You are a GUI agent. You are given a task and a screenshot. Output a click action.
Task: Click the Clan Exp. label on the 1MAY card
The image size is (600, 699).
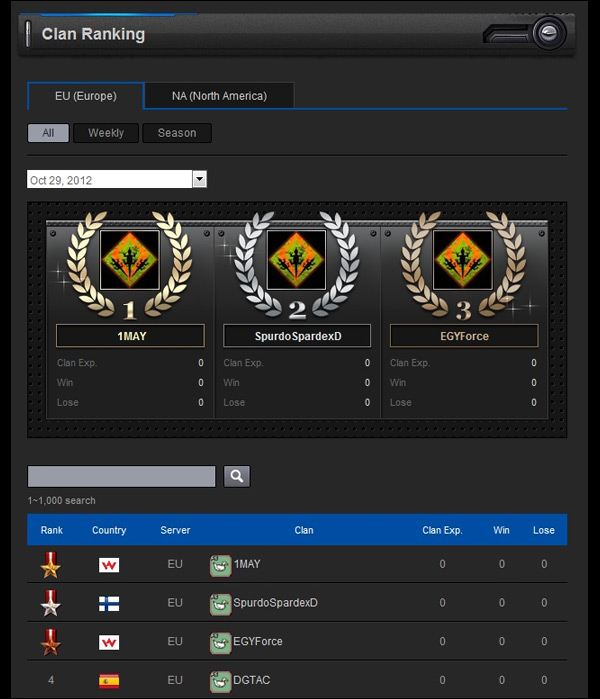click(77, 363)
